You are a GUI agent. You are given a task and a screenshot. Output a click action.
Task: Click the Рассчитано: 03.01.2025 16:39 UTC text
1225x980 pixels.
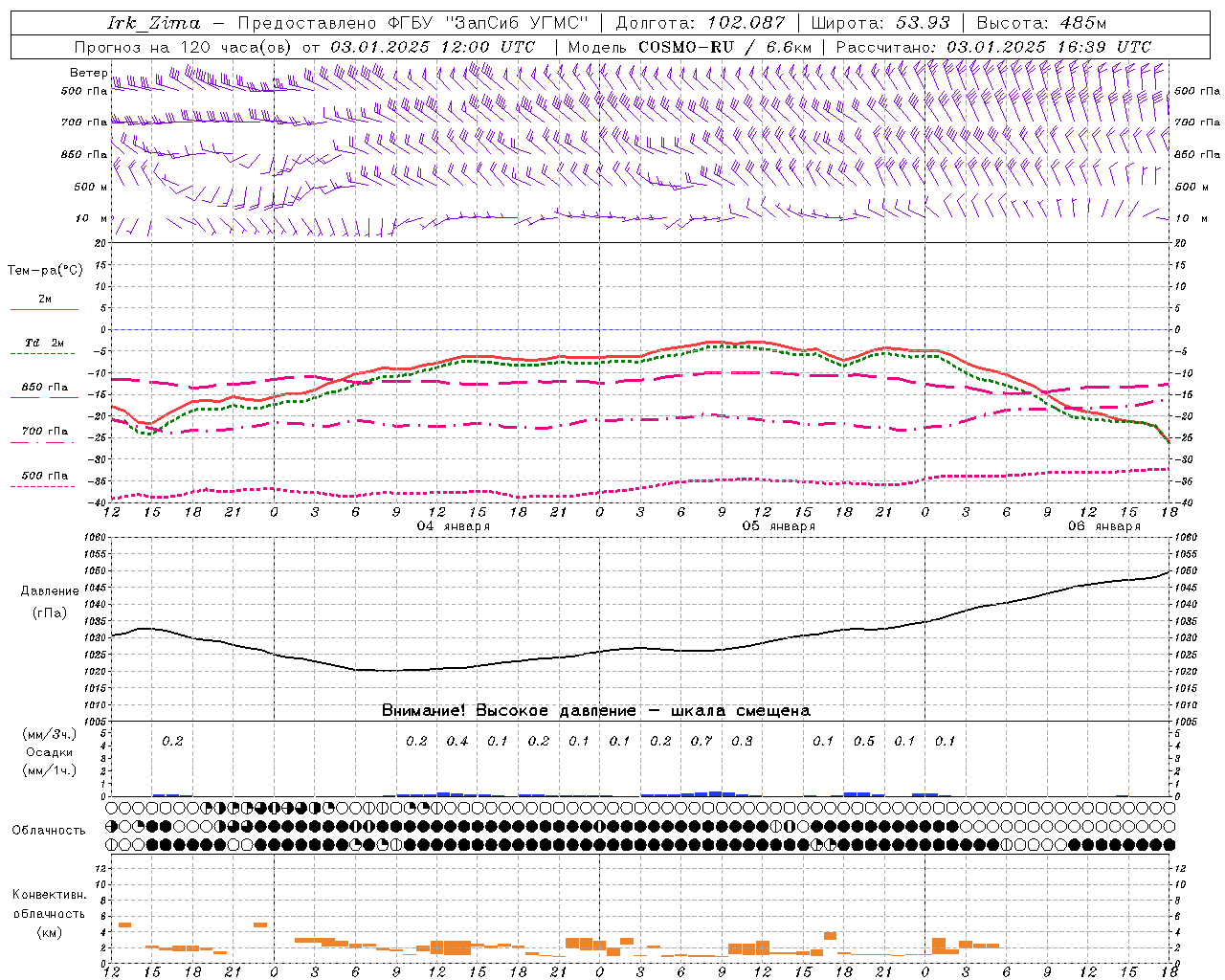pos(993,47)
